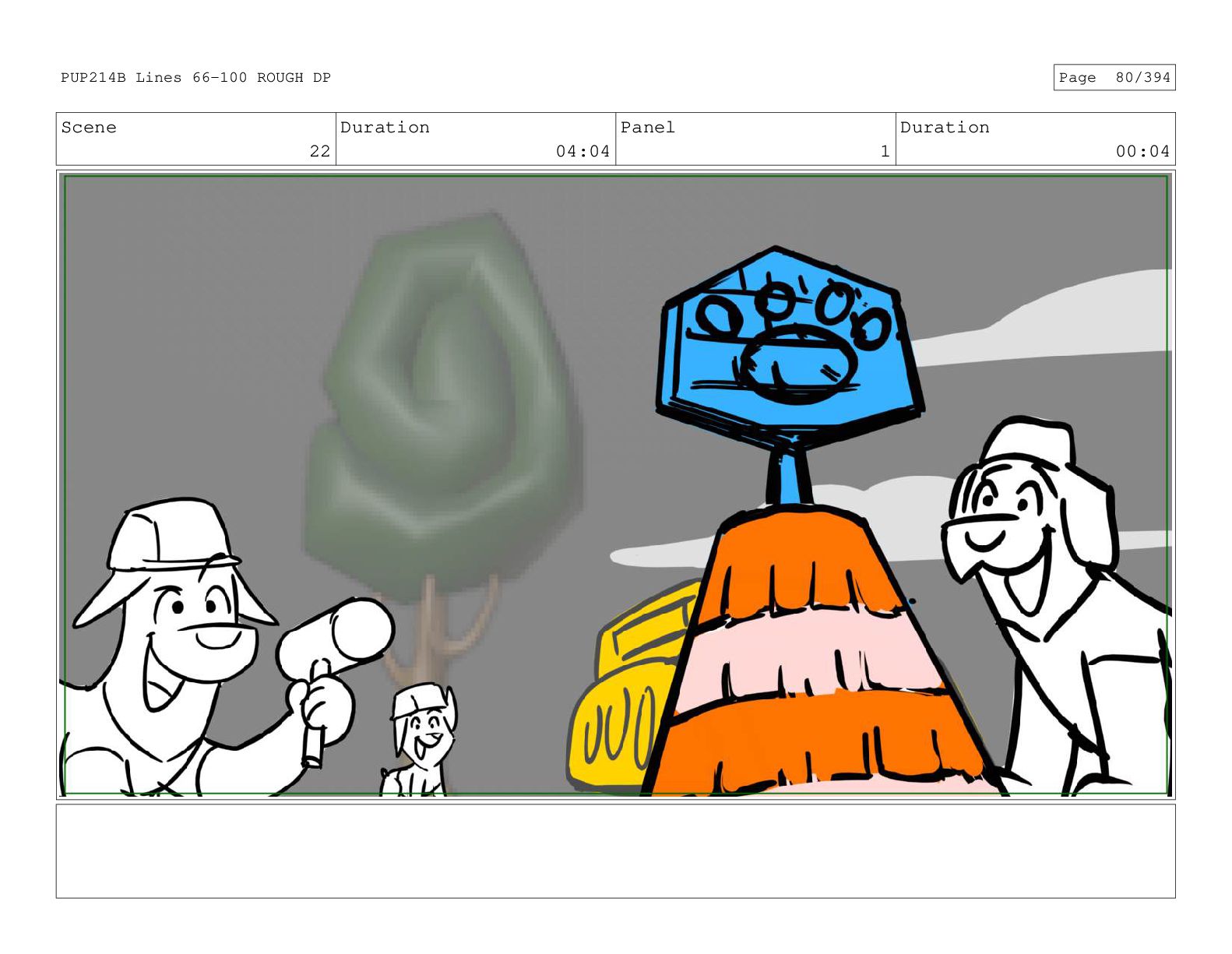The width and height of the screenshot is (1232, 954).
Task: Click the large dog character on the right
Action: click(x=1055, y=607)
